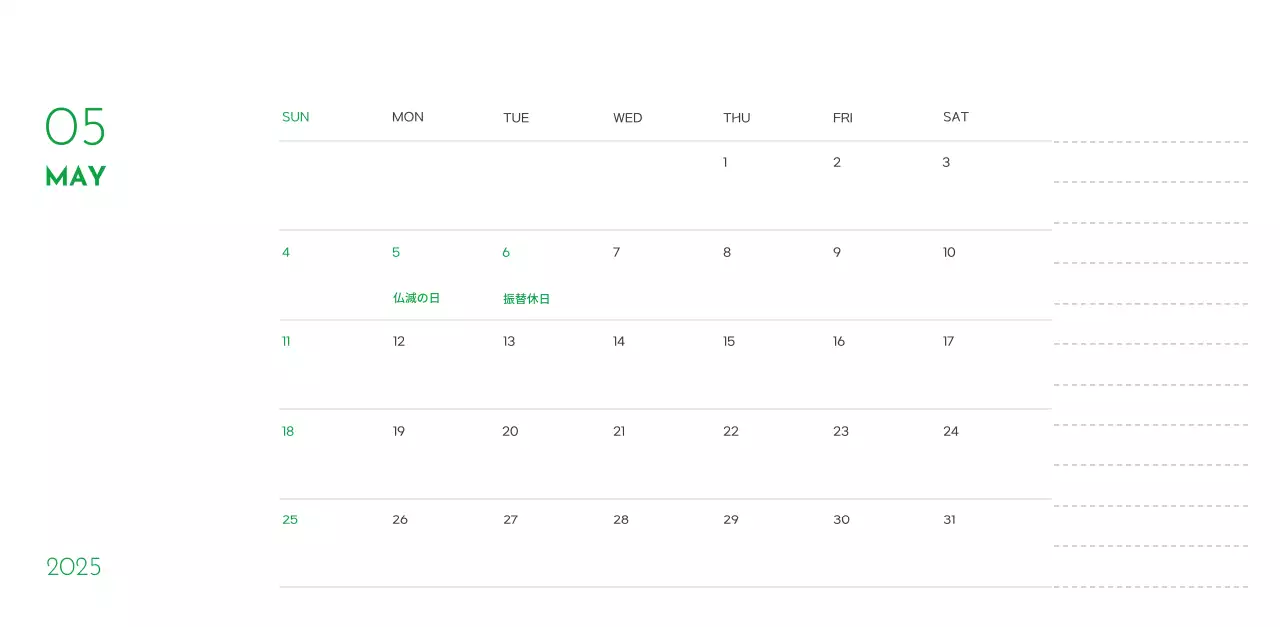Click Sunday date 11

(x=286, y=341)
